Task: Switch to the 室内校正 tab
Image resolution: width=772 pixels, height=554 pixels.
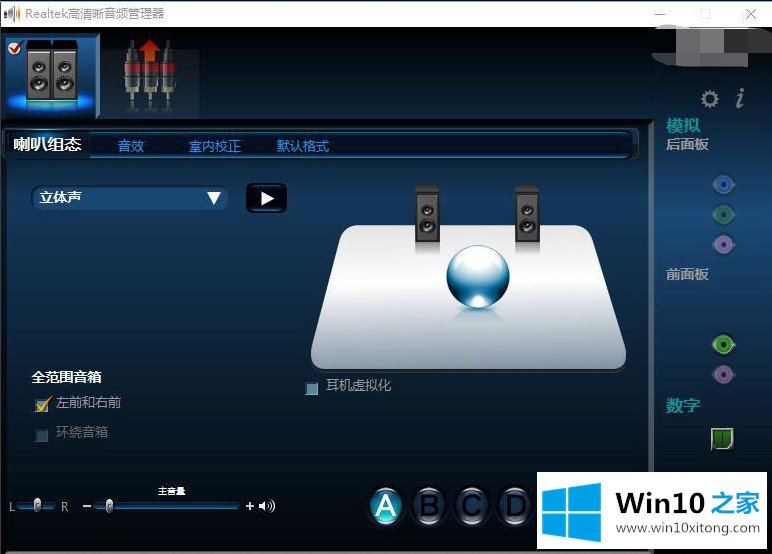Action: [x=215, y=146]
